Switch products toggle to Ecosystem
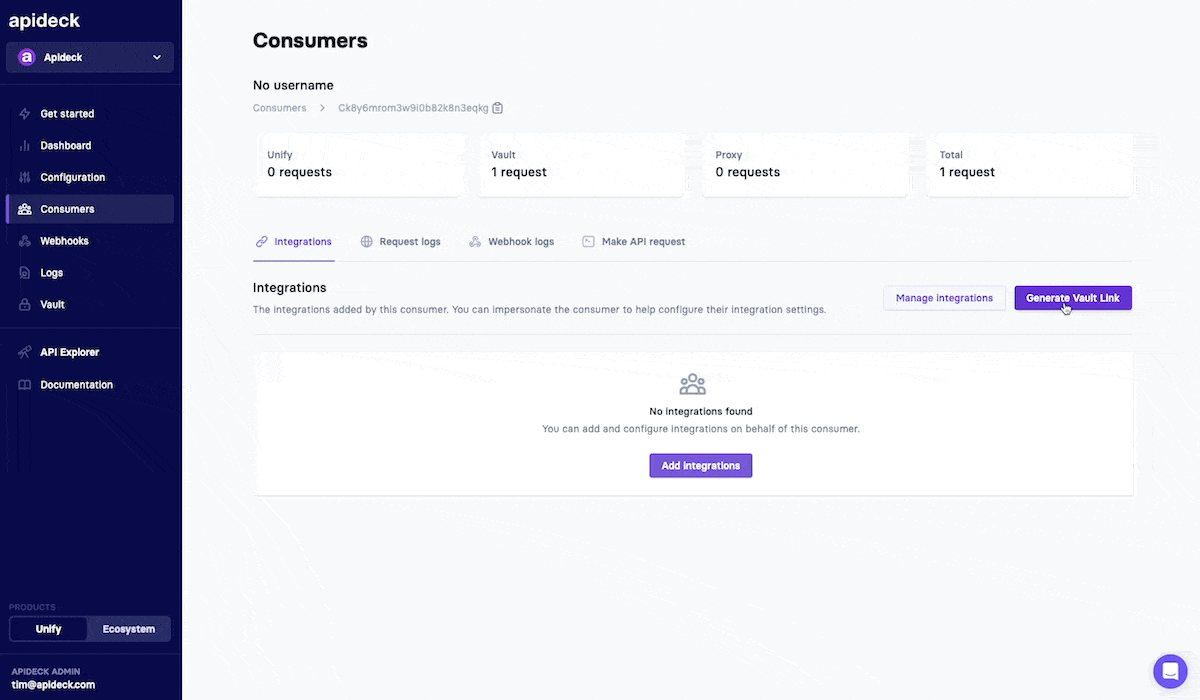This screenshot has width=1200, height=700. (x=129, y=629)
